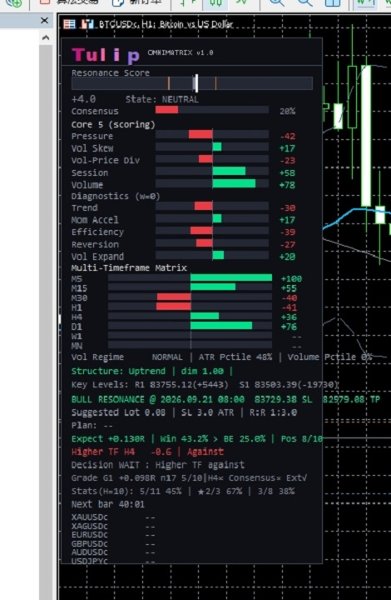Click the Session +58 value

click(x=287, y=173)
